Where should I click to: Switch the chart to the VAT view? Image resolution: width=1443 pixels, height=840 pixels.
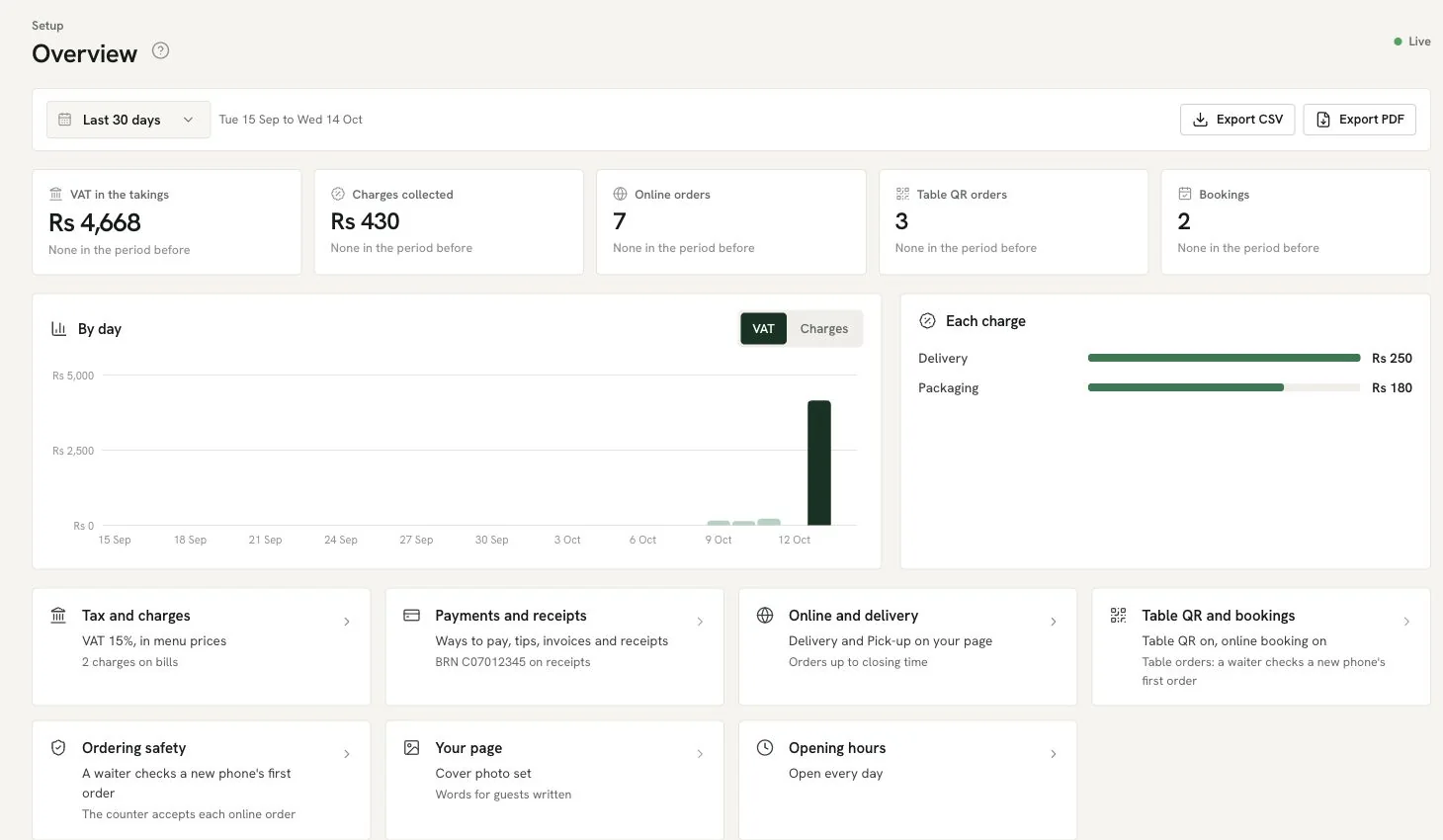763,329
